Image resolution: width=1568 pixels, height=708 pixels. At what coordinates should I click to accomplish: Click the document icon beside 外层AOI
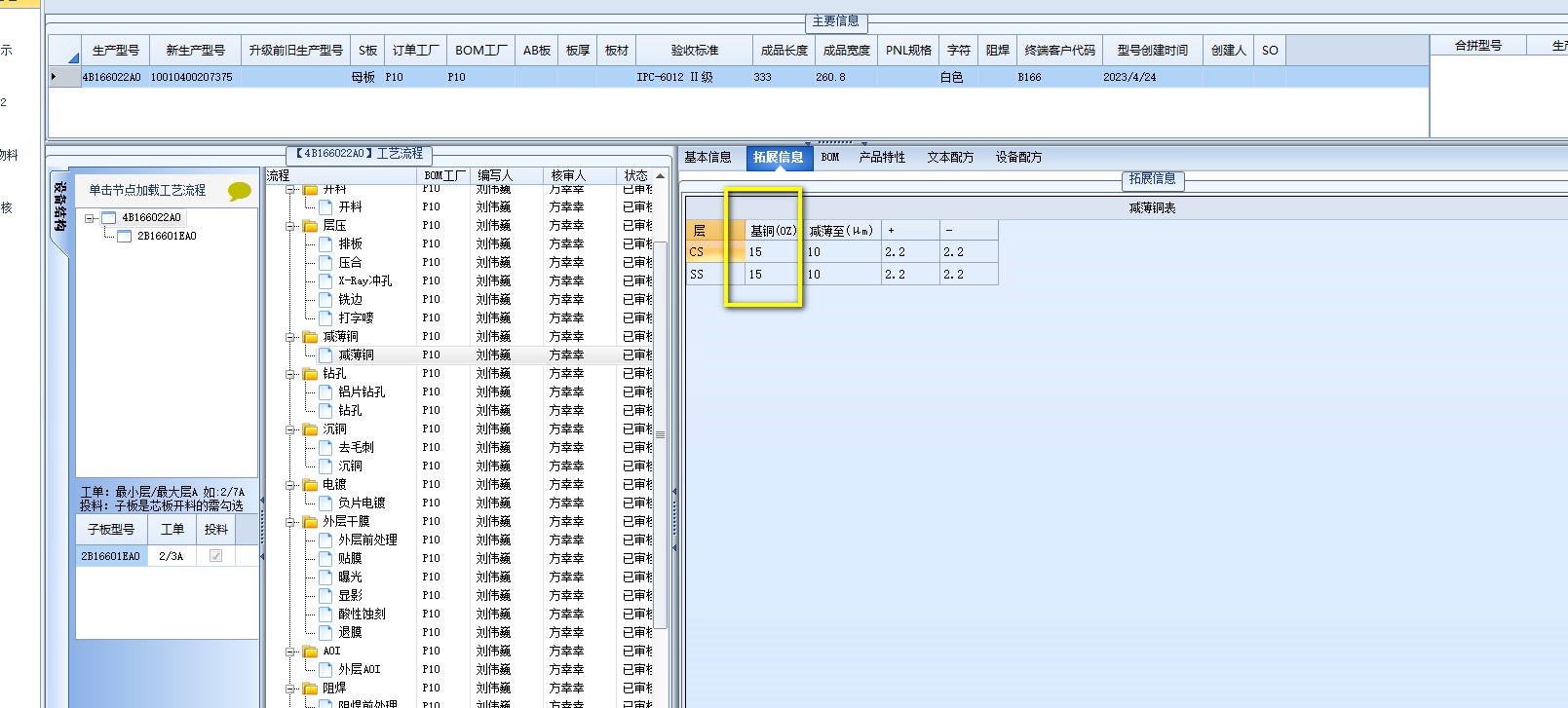pos(326,669)
